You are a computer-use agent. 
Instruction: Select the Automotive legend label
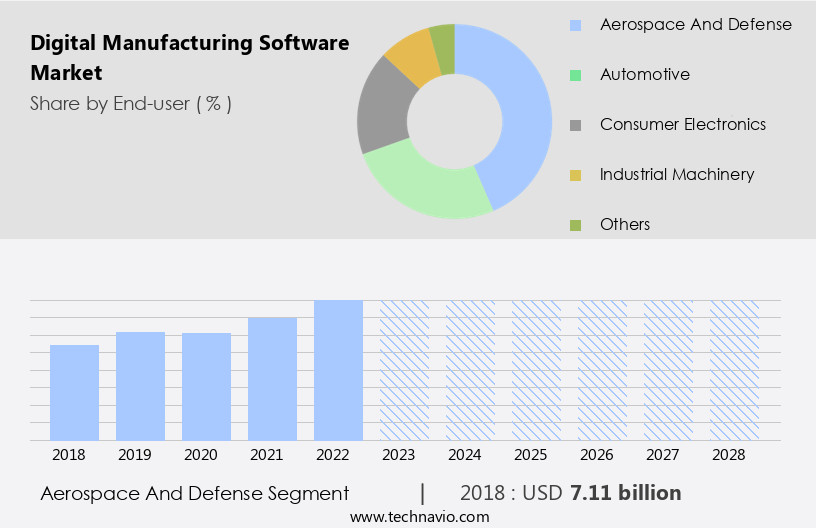coord(644,74)
